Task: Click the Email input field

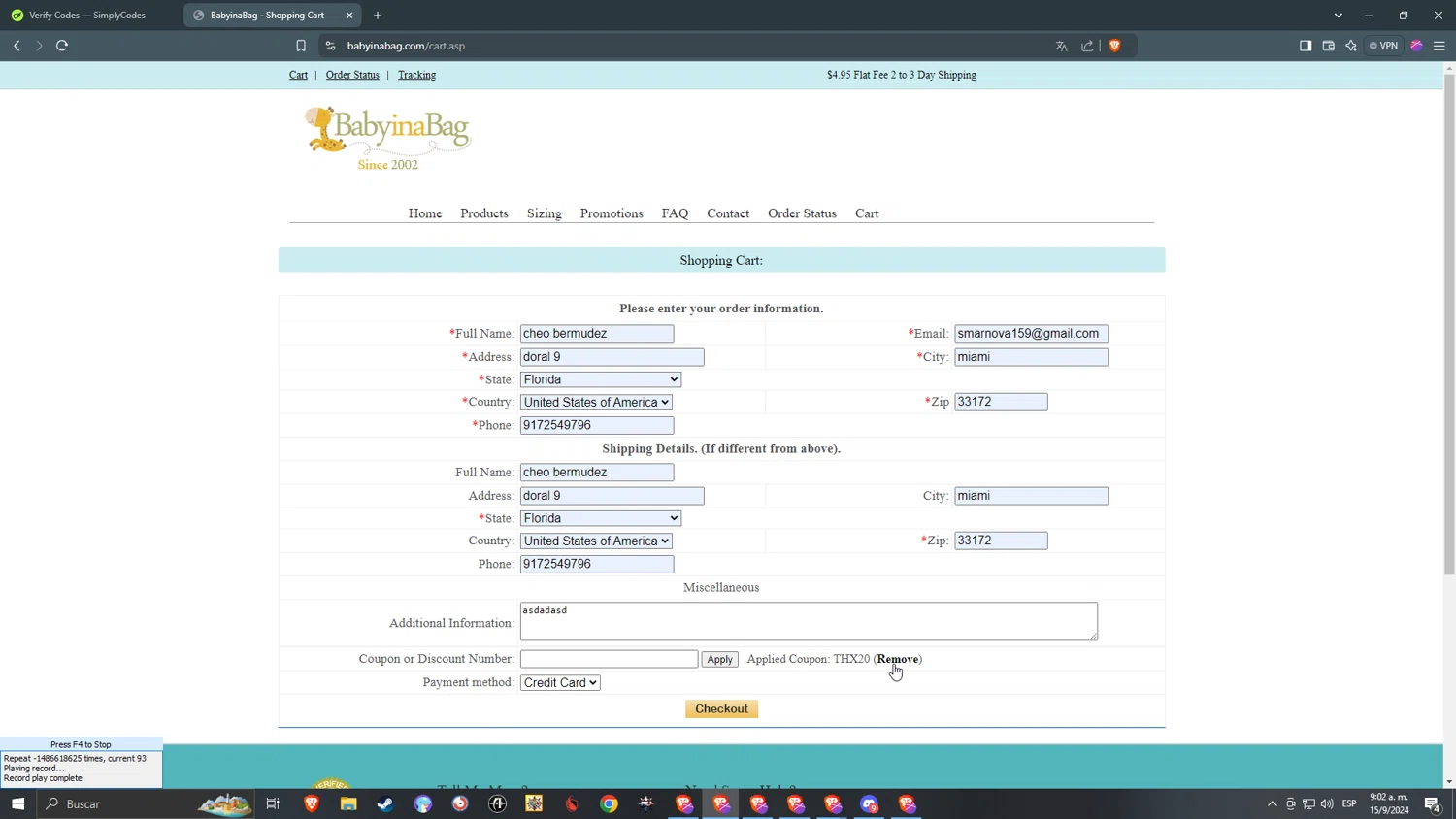Action: [1031, 333]
